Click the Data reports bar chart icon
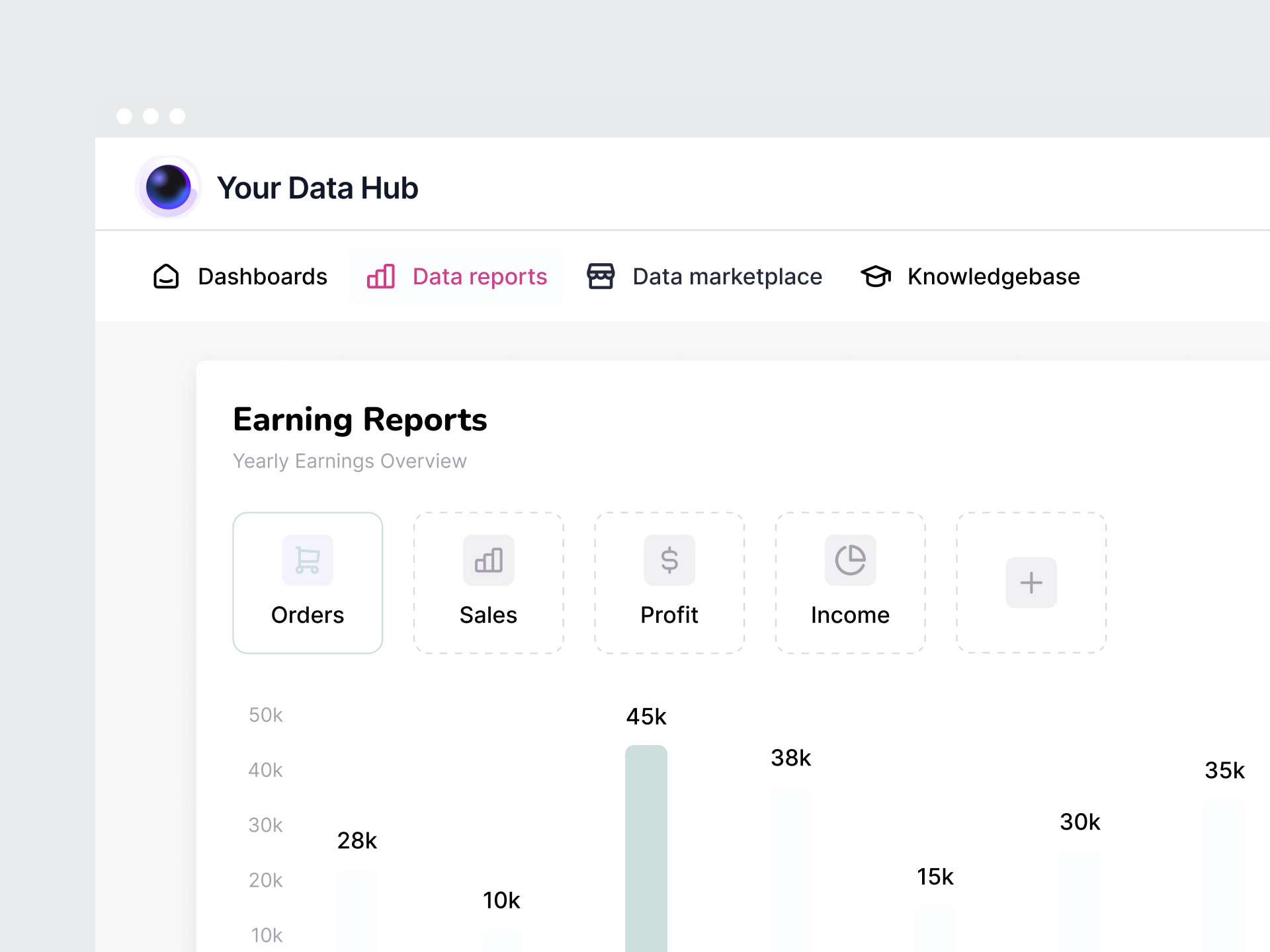The width and height of the screenshot is (1270, 952). tap(381, 276)
